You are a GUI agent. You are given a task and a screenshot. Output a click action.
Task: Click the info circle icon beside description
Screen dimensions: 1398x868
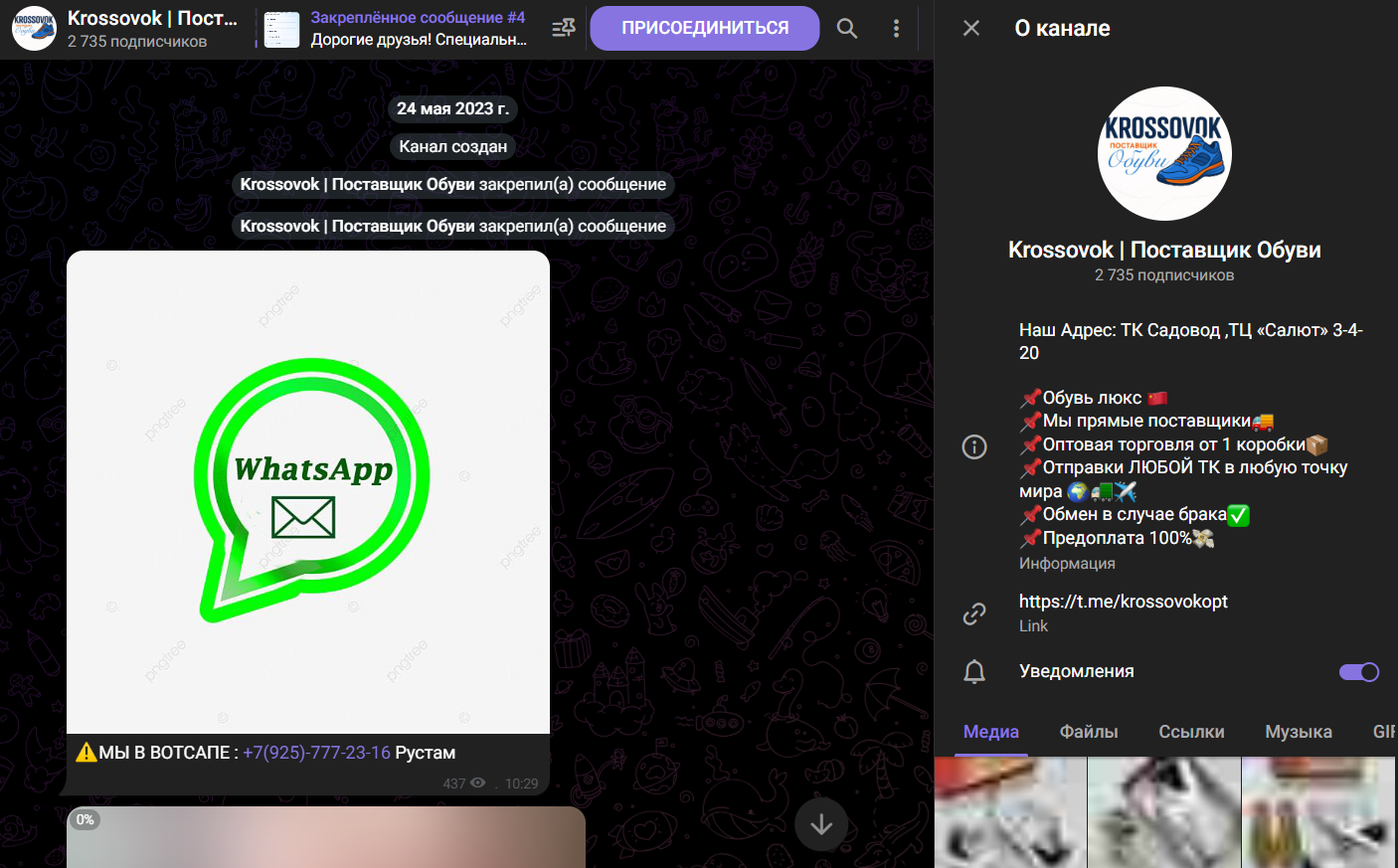coord(974,446)
